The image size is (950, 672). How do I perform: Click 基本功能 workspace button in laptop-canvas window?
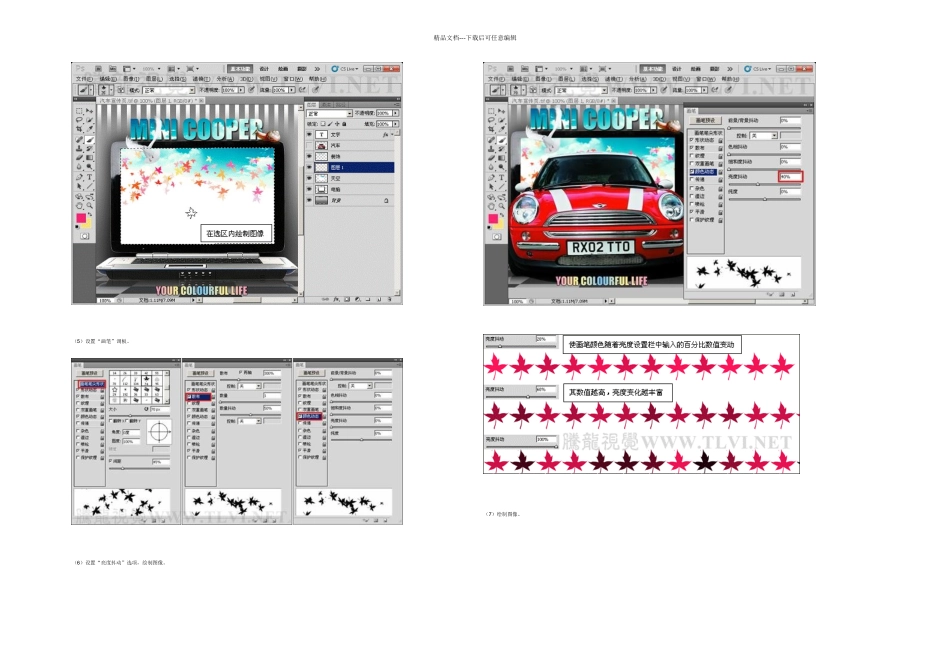click(x=239, y=69)
